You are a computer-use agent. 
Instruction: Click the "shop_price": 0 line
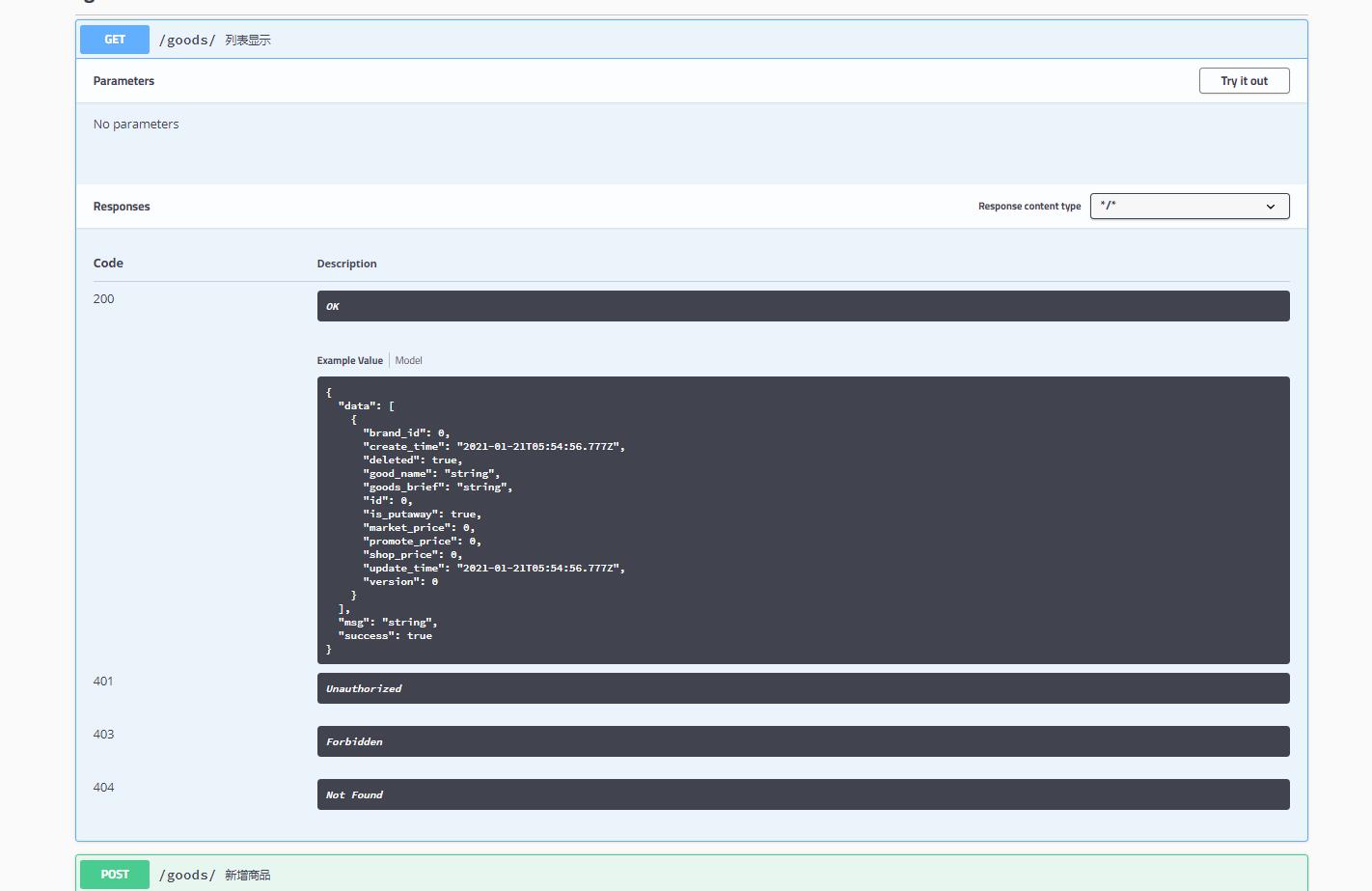tap(413, 555)
